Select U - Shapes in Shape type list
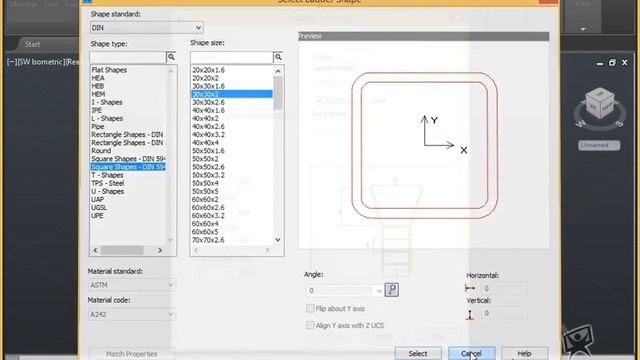Image resolution: width=640 pixels, height=360 pixels. point(108,191)
